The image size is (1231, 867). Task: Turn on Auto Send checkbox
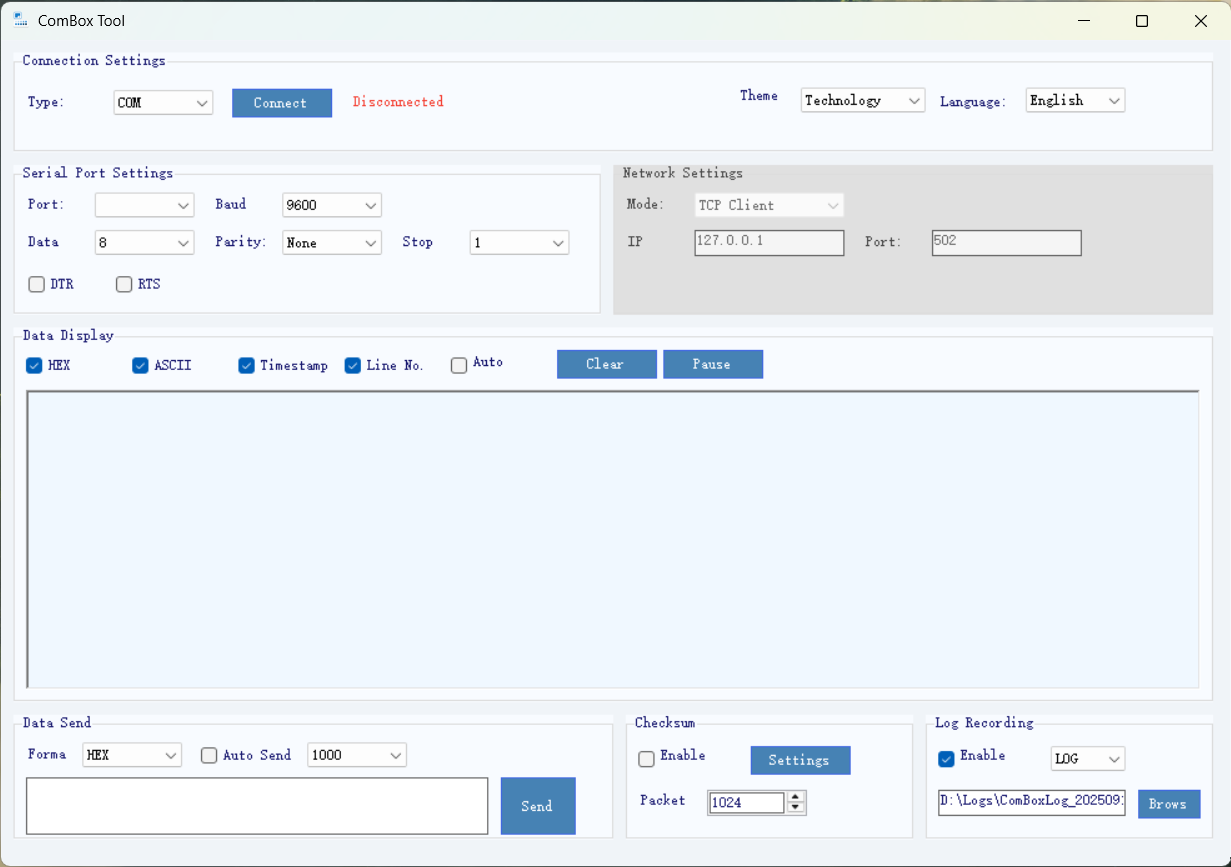point(209,756)
